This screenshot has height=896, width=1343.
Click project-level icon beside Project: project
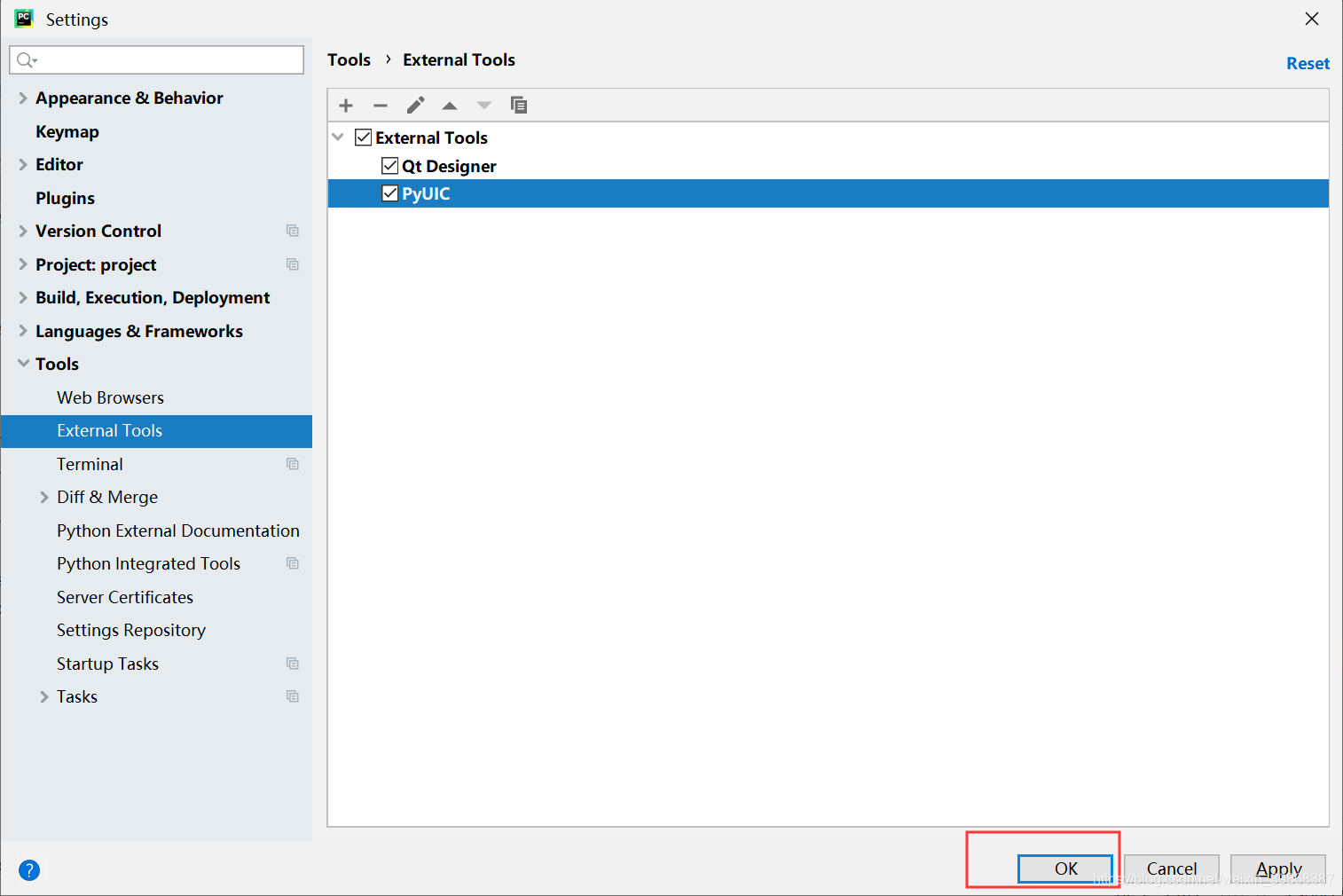click(293, 264)
